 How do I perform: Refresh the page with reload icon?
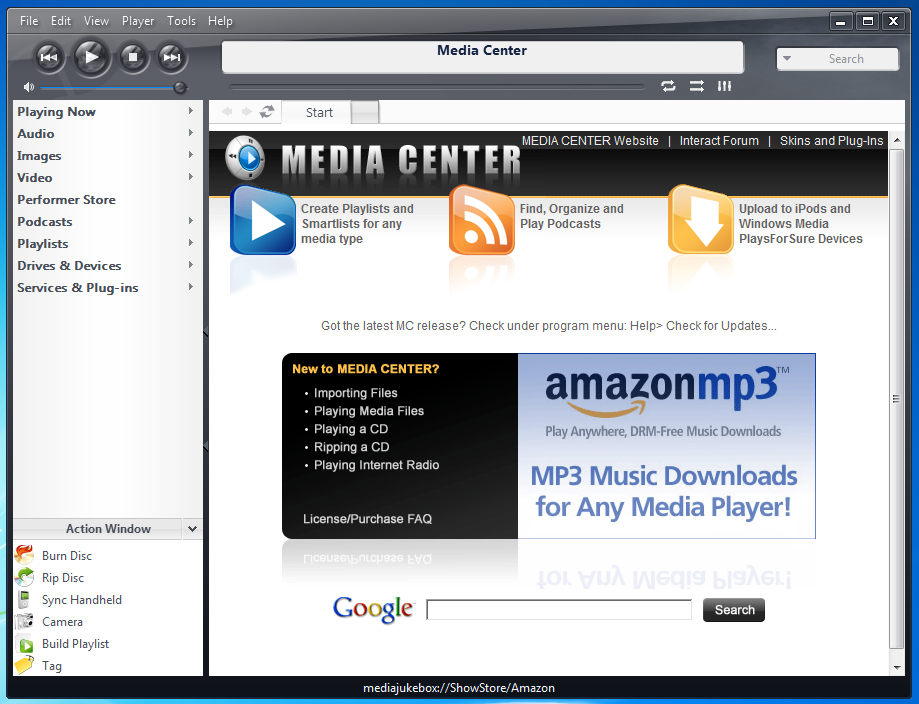pos(267,111)
